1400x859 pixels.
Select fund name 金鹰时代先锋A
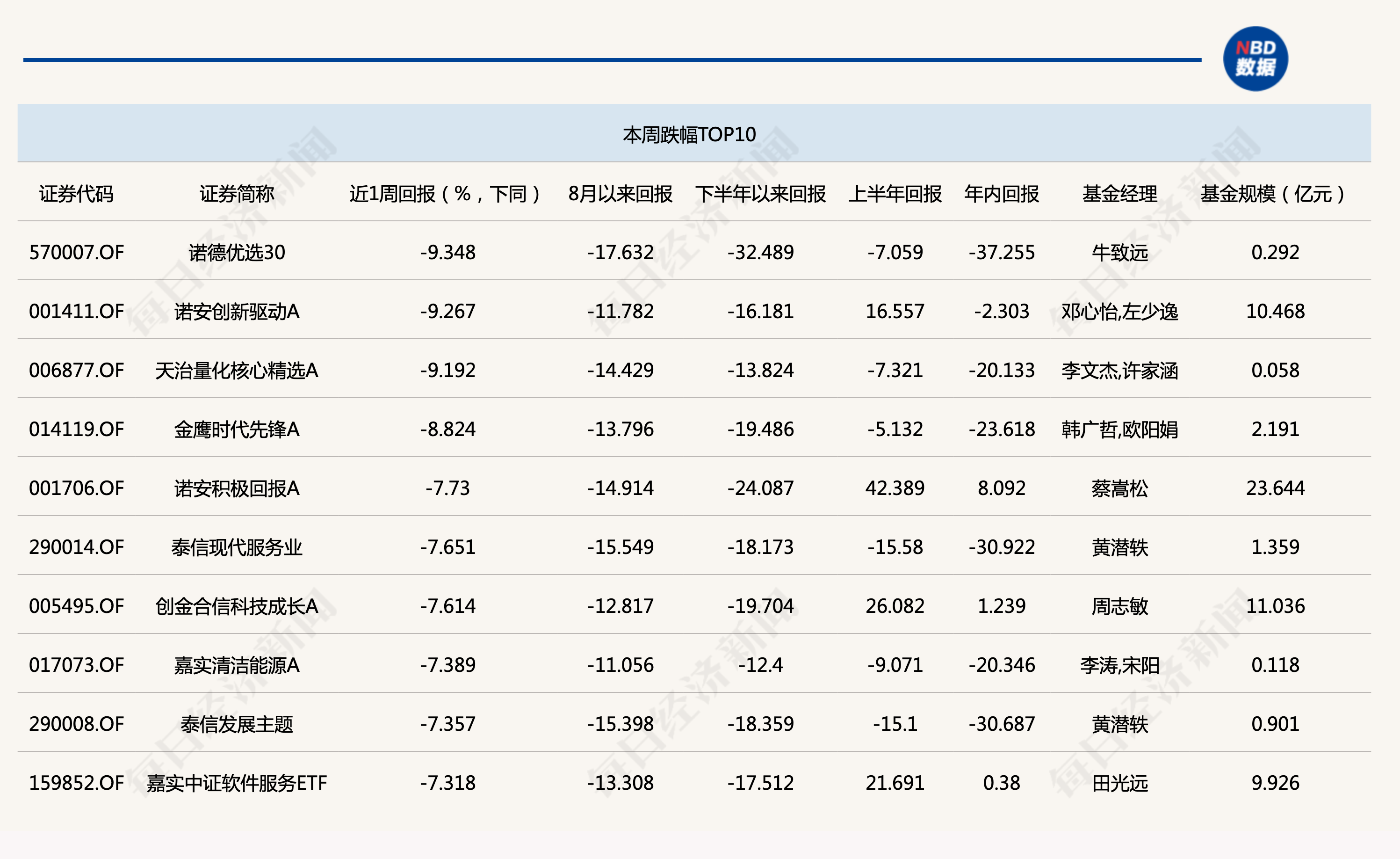tap(236, 429)
